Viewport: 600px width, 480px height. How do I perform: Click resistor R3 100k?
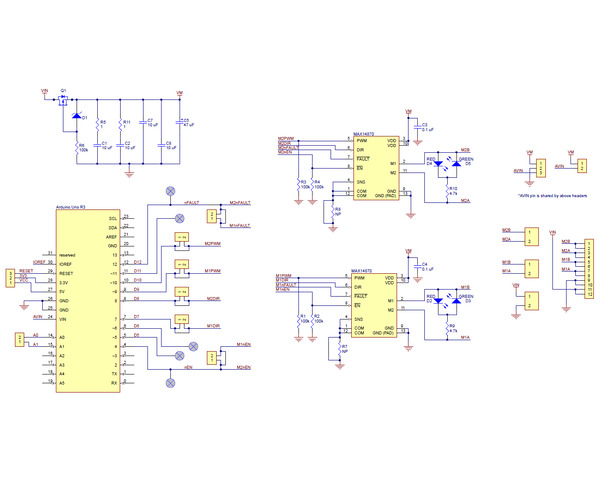298,184
